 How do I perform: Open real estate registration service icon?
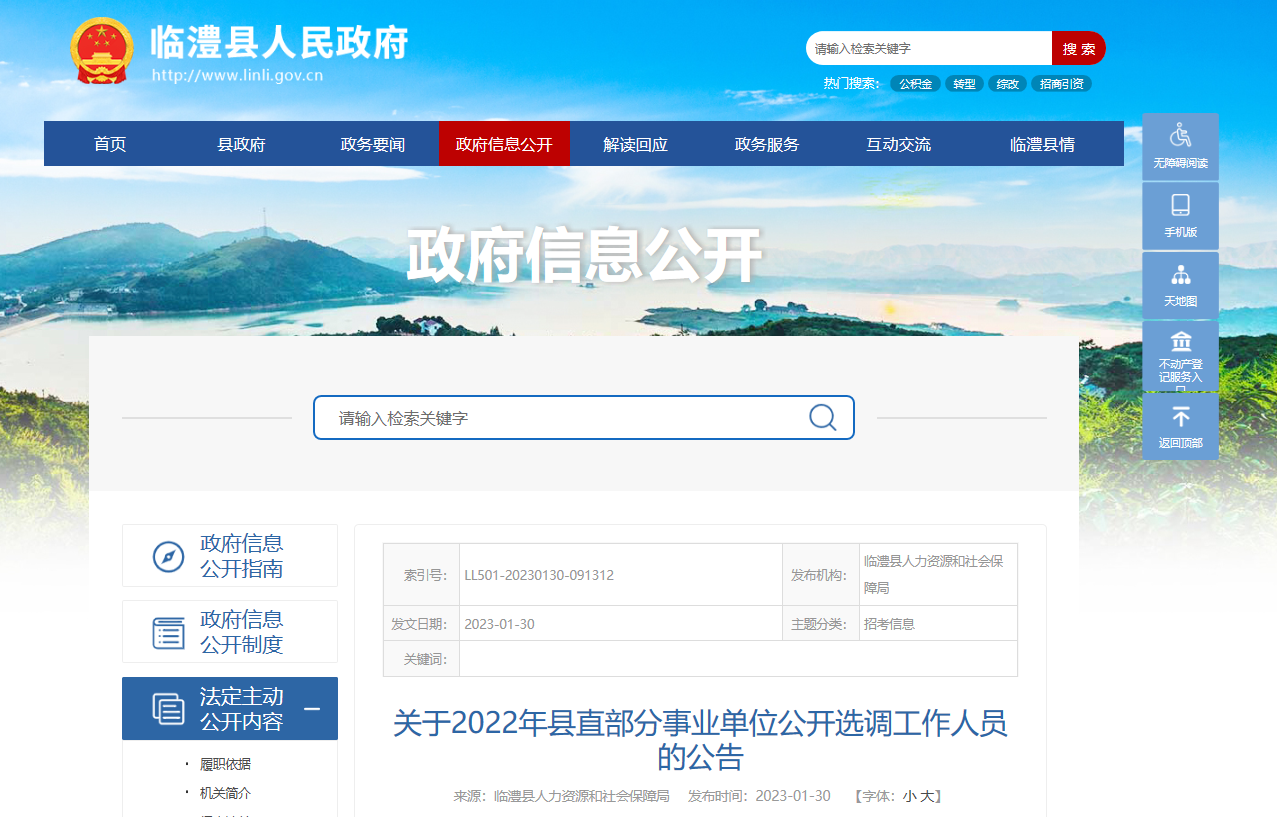pyautogui.click(x=1180, y=341)
